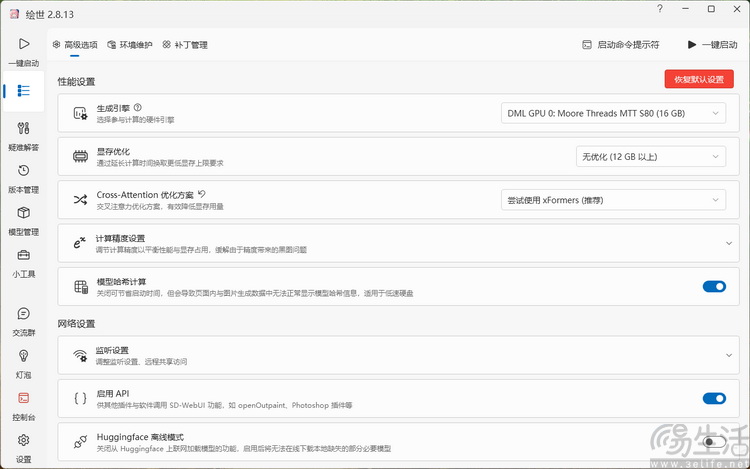Open 控制台 console in the sidebar
750x469 pixels.
tap(23, 405)
